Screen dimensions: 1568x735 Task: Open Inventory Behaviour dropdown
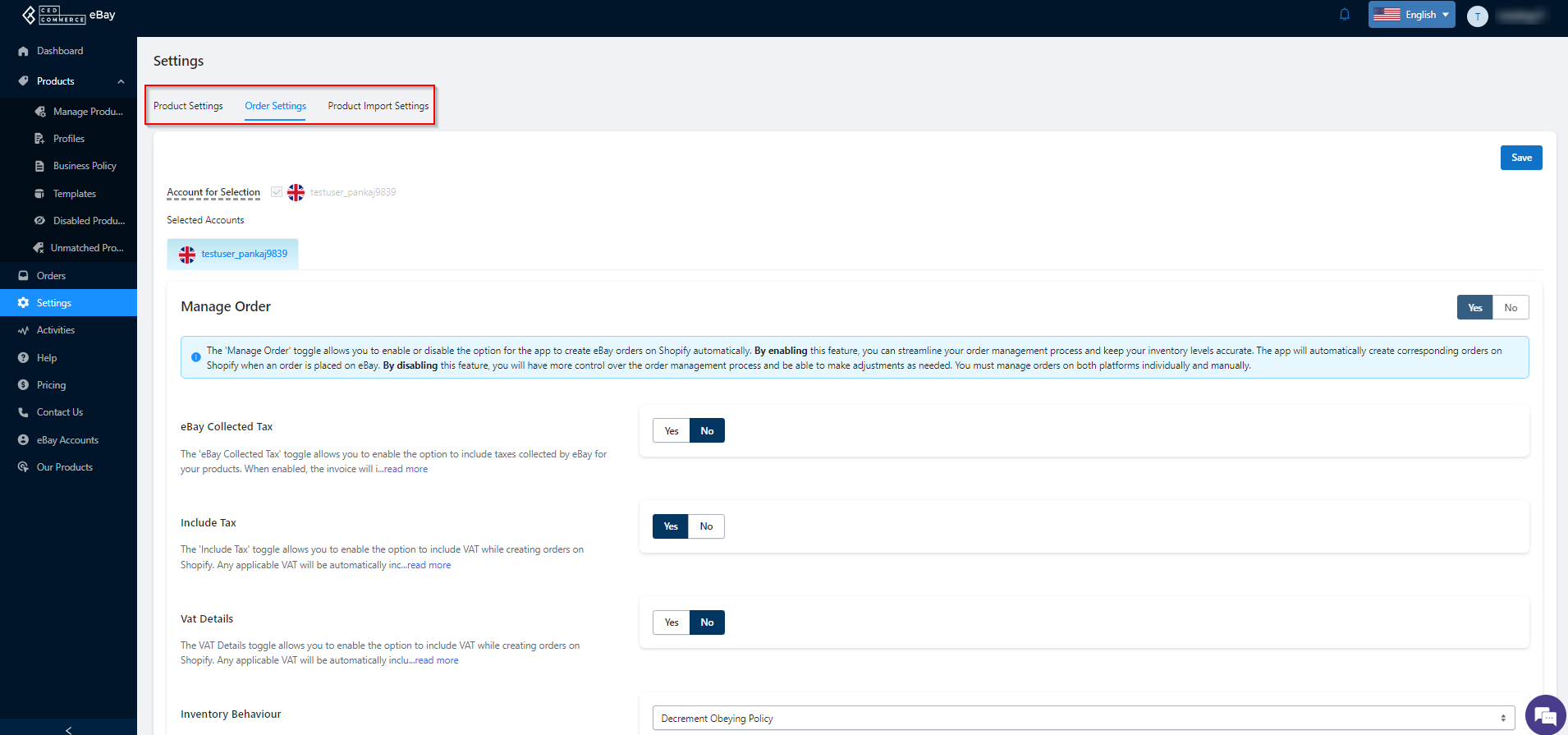tap(1084, 719)
